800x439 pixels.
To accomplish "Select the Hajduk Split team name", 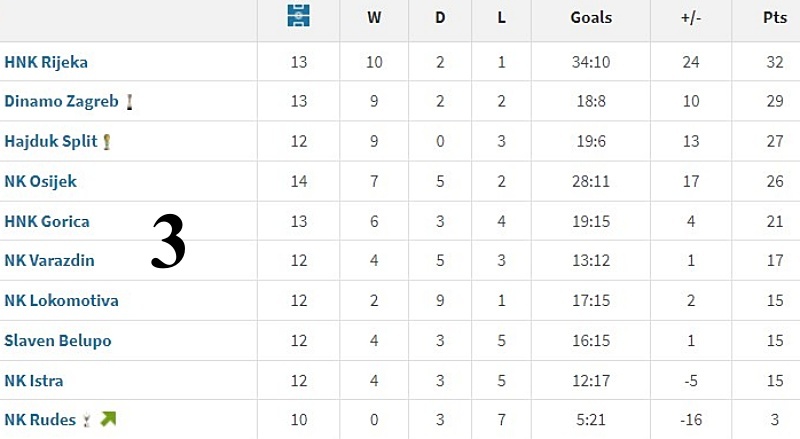I will click(x=51, y=141).
